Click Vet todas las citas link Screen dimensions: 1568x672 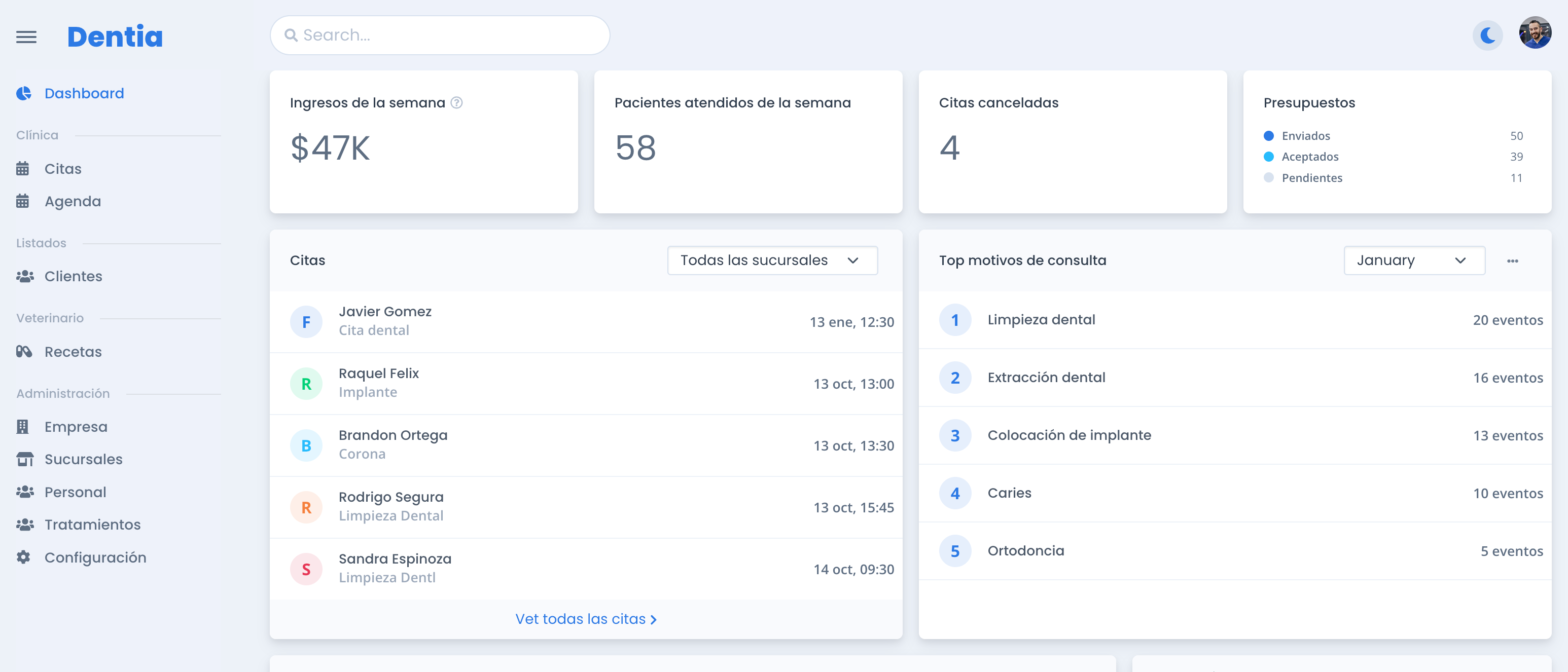586,619
